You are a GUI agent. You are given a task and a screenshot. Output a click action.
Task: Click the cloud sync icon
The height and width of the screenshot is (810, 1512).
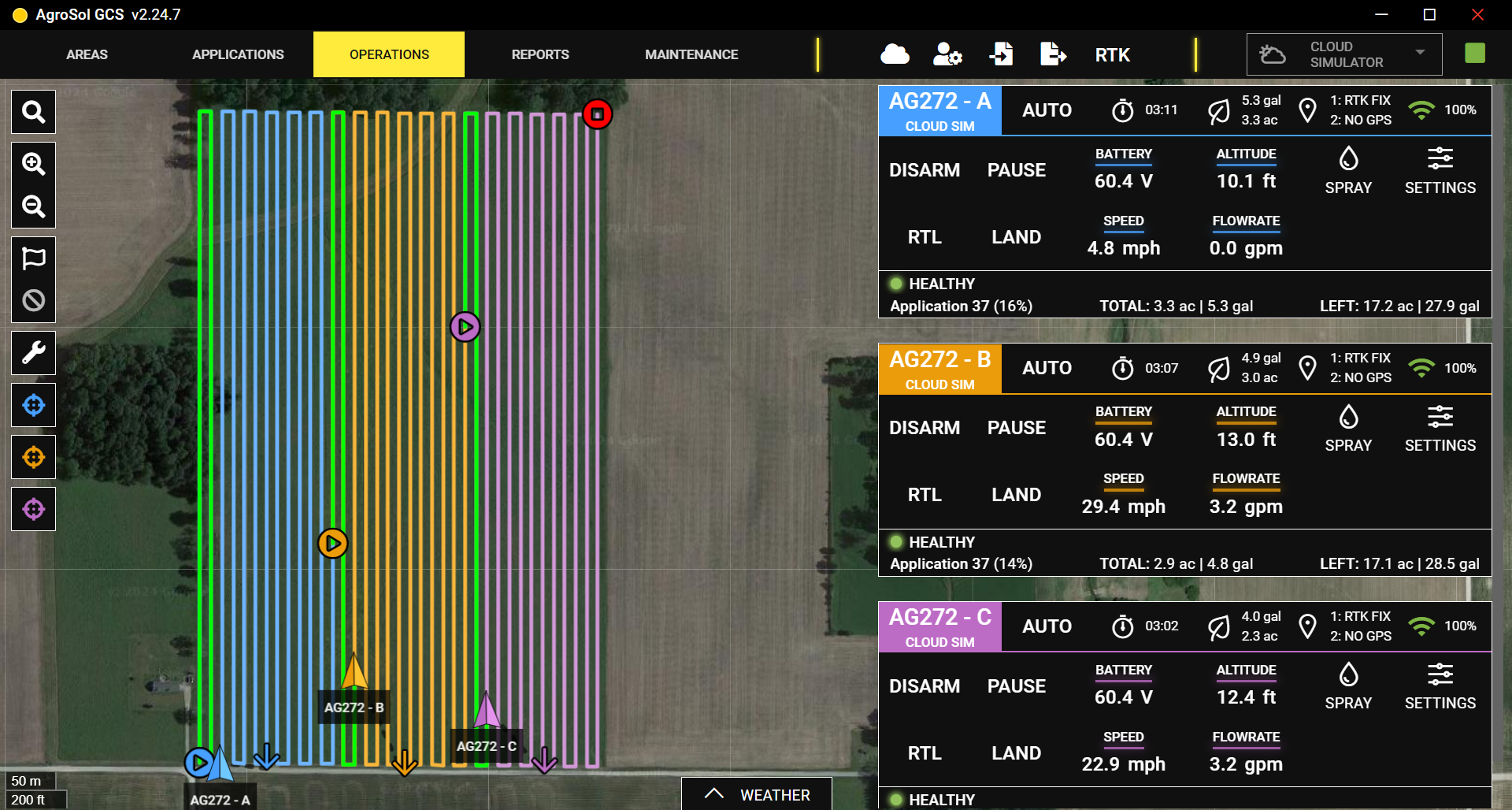click(895, 54)
